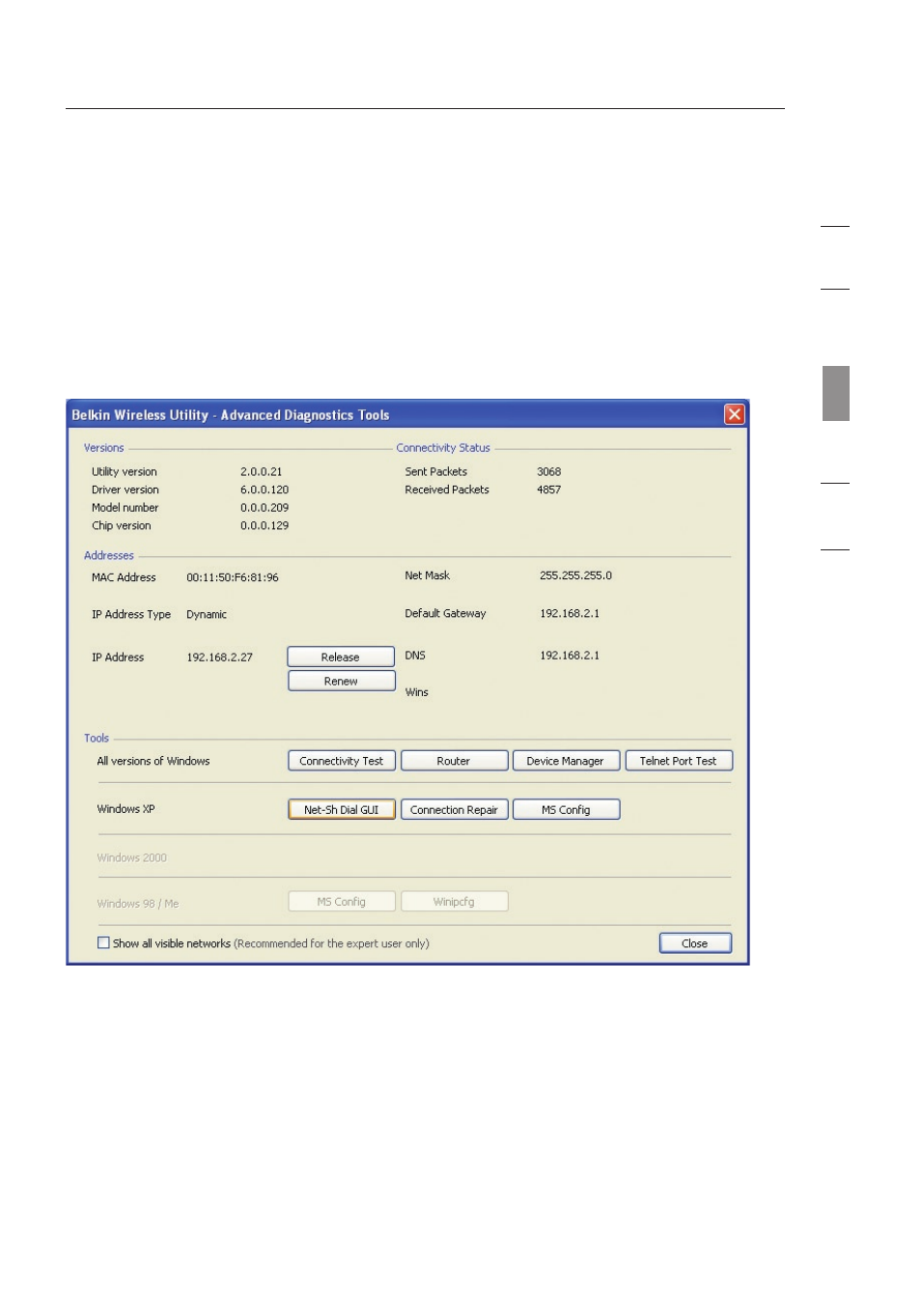The image size is (922, 1316).
Task: Click the Close button at bottom
Action: tap(695, 943)
